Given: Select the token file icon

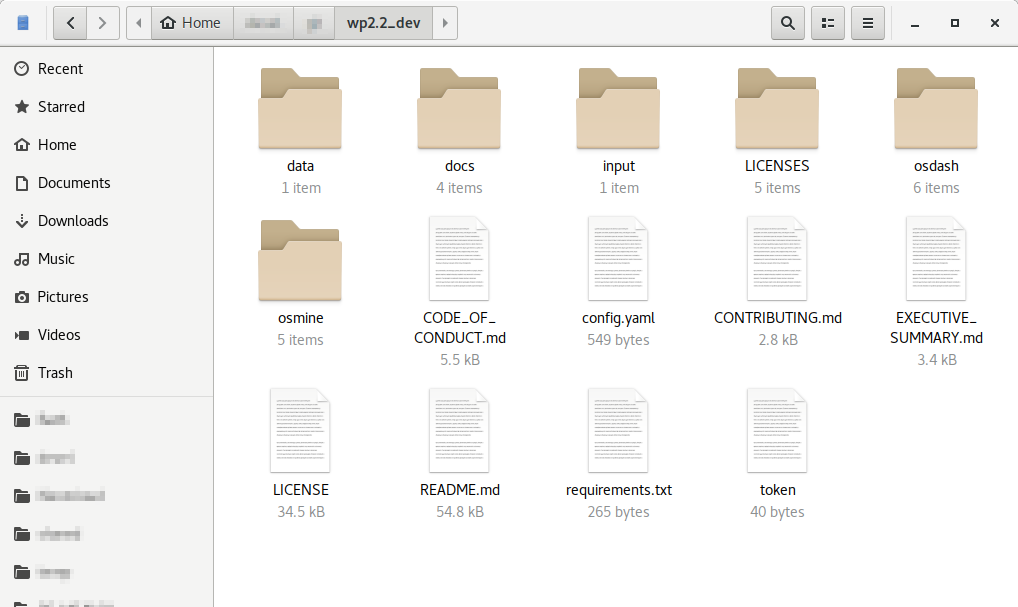Looking at the screenshot, I should [777, 431].
